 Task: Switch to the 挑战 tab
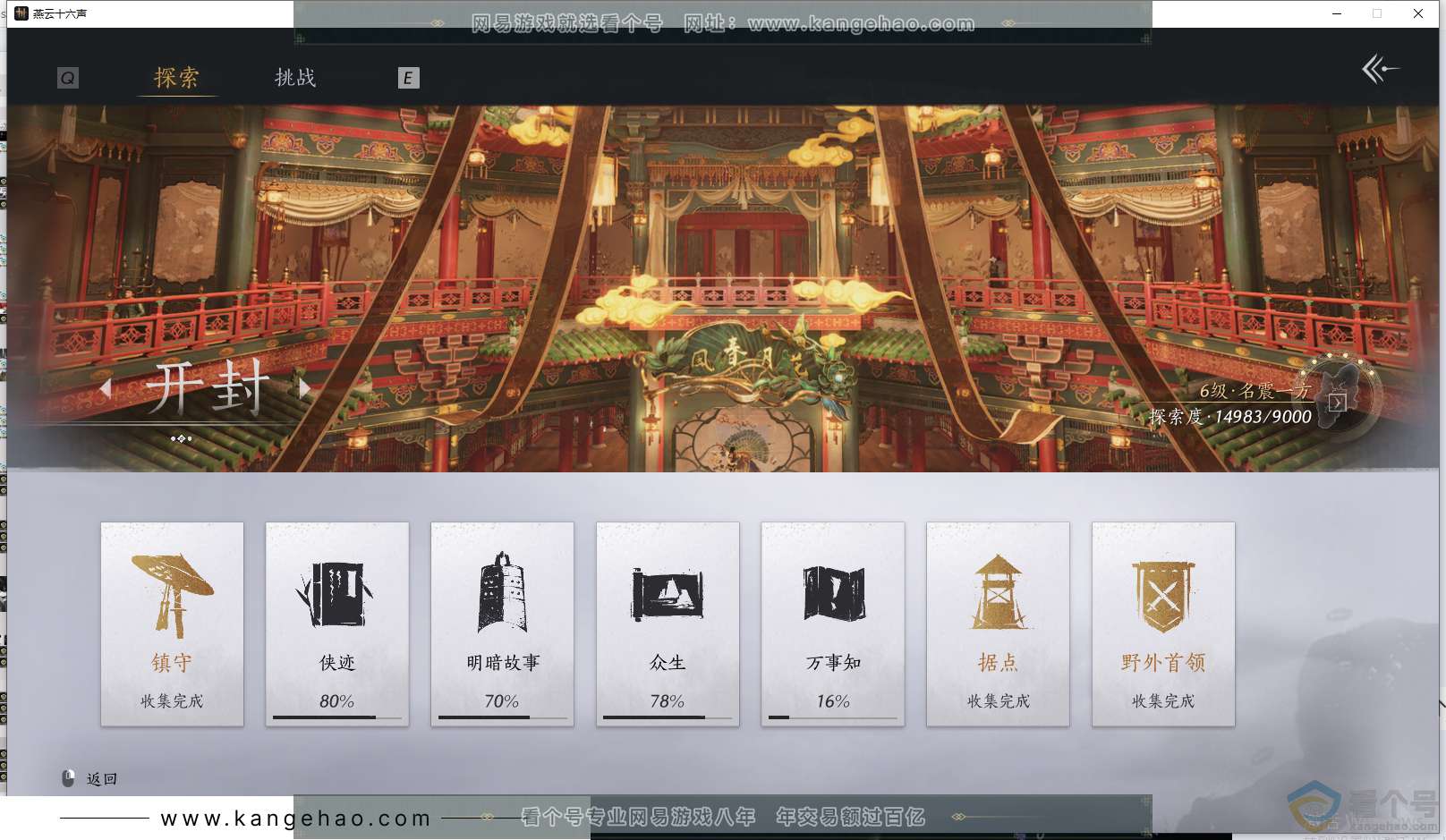pos(295,78)
